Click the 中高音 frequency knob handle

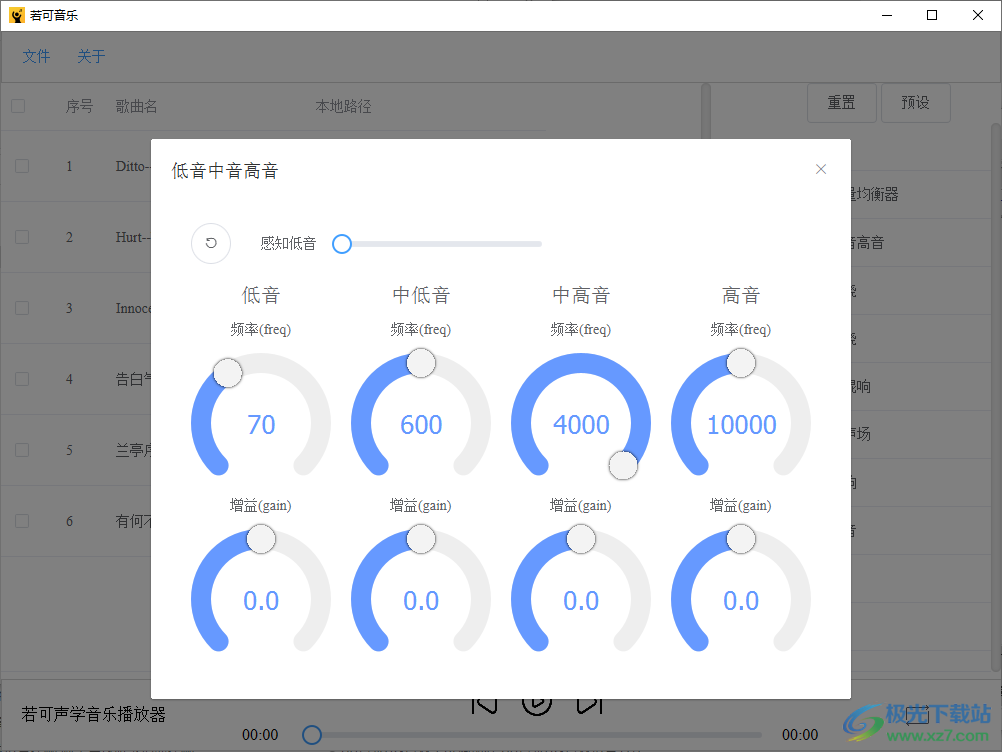point(623,465)
